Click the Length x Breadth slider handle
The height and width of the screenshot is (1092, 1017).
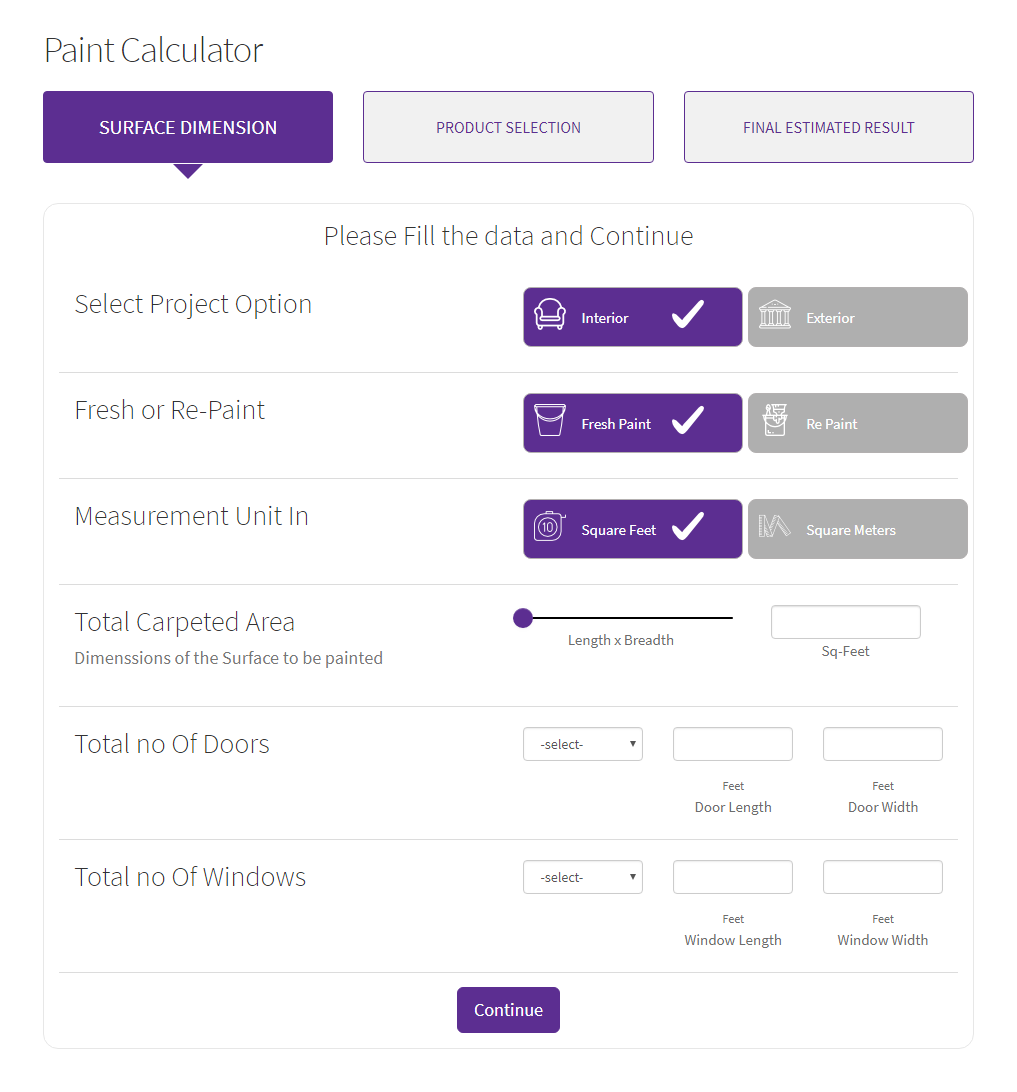coord(523,618)
